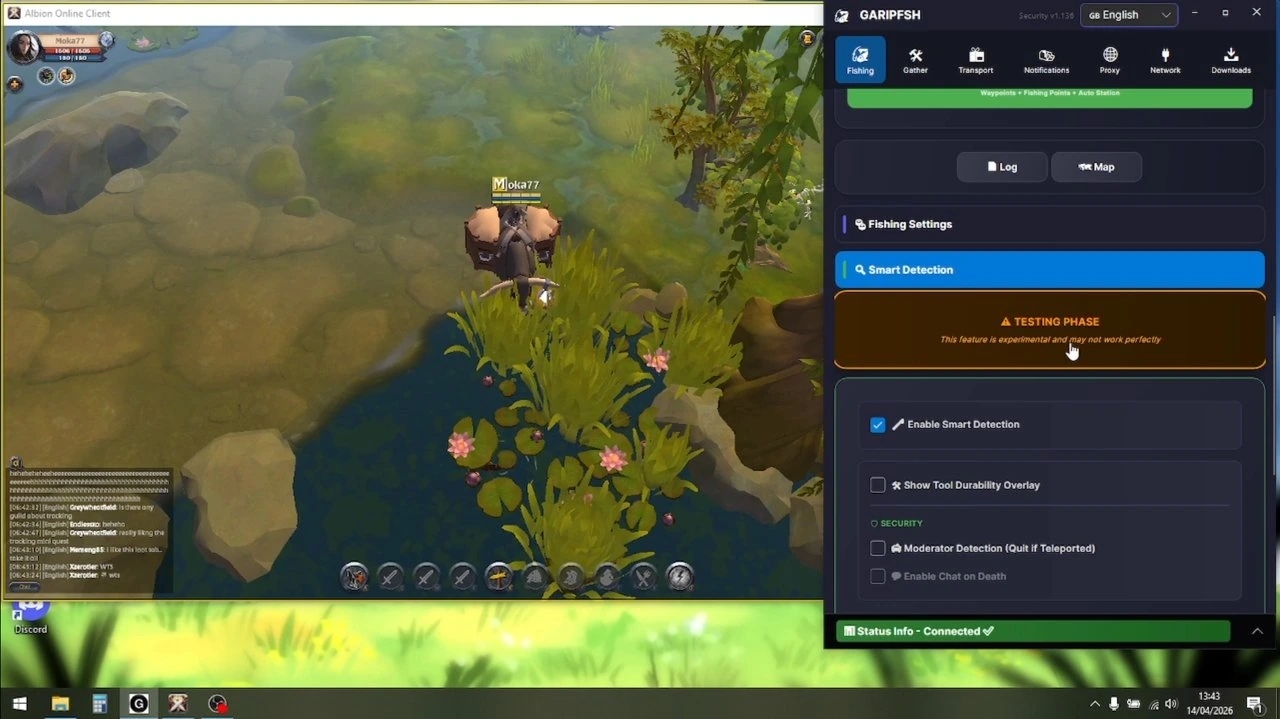
Task: Click the Security v1.136 label
Action: click(1046, 16)
